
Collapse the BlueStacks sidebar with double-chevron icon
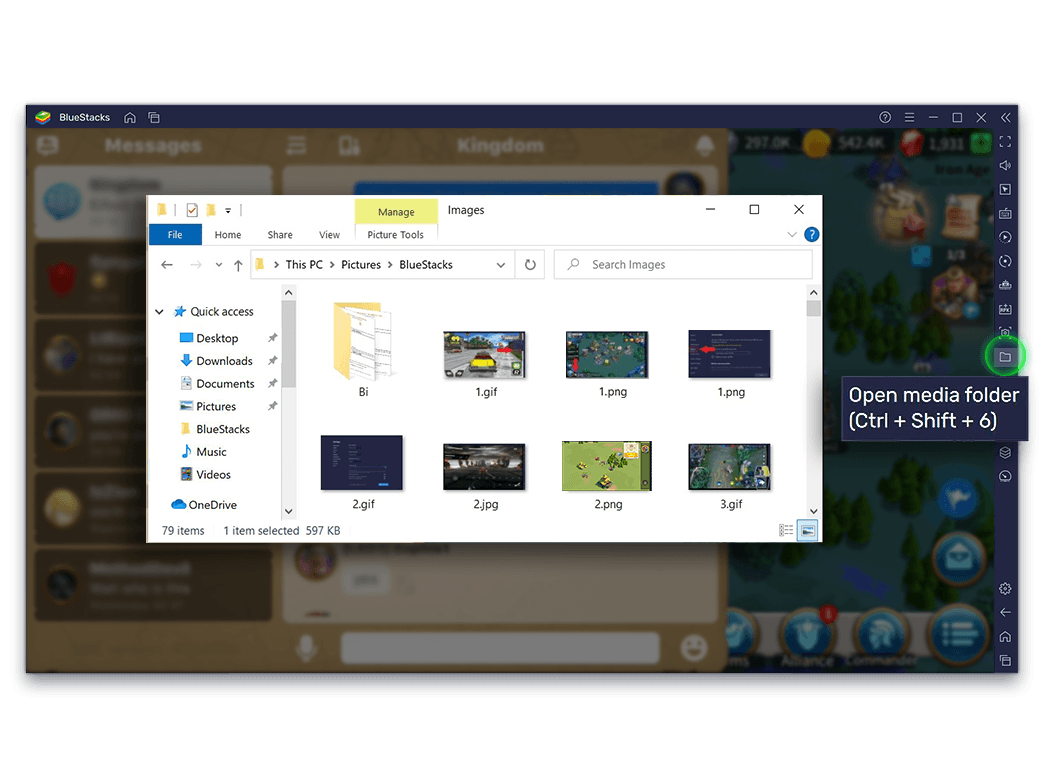(1005, 117)
